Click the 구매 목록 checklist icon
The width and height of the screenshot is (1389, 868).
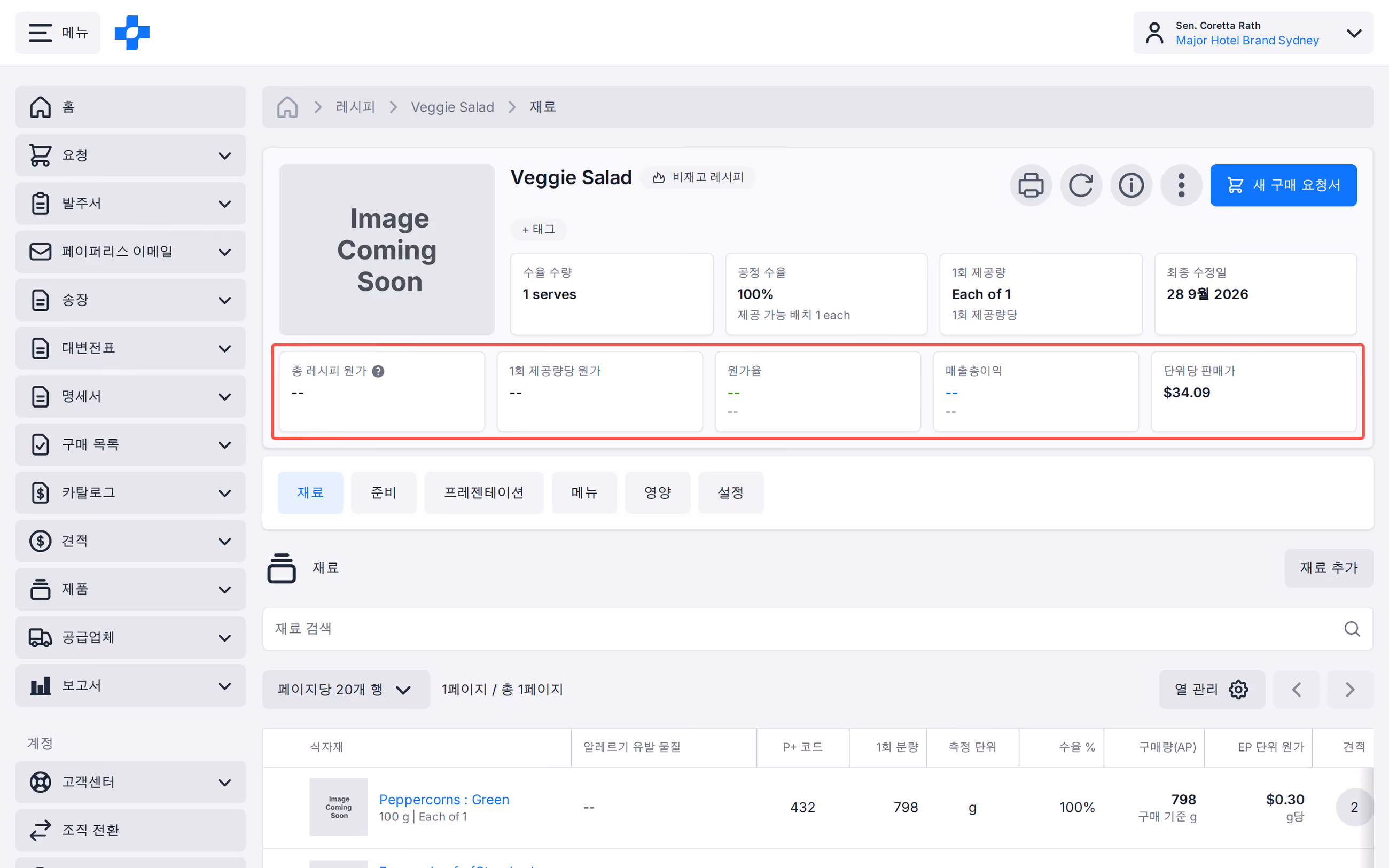click(40, 444)
